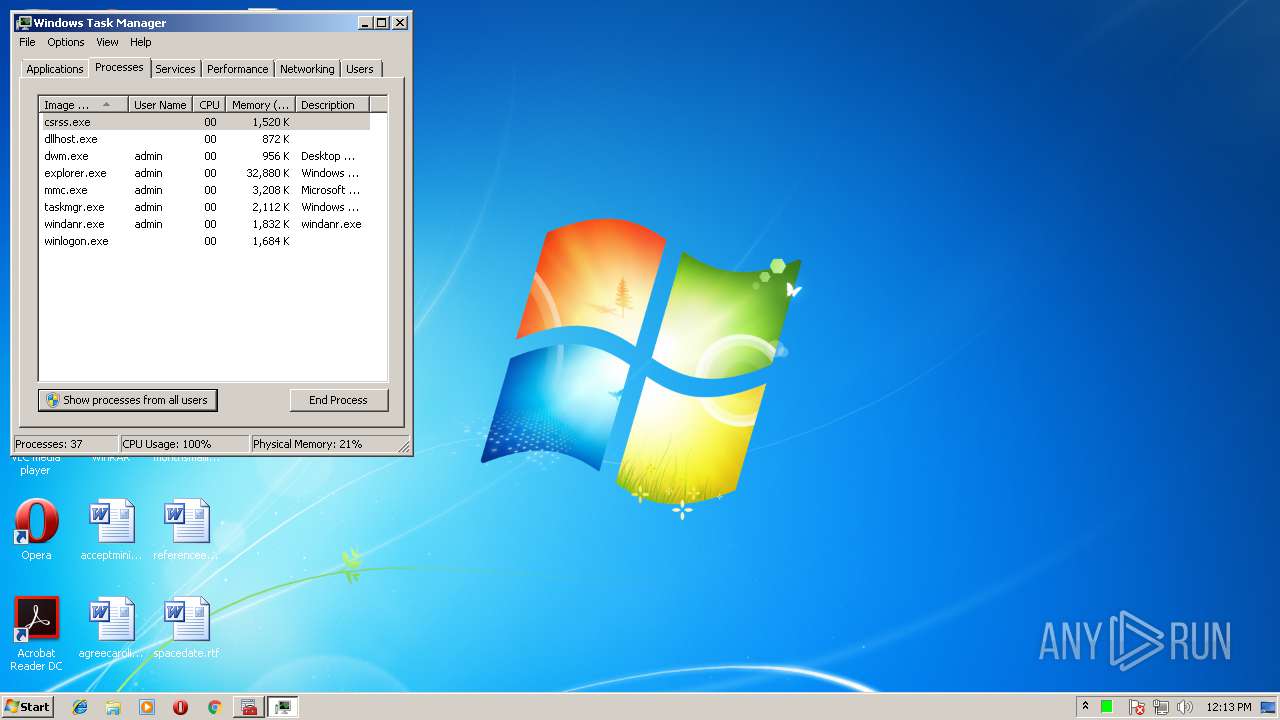The height and width of the screenshot is (720, 1280).
Task: Open the Acrobat Reader DC shortcut
Action: [x=36, y=634]
